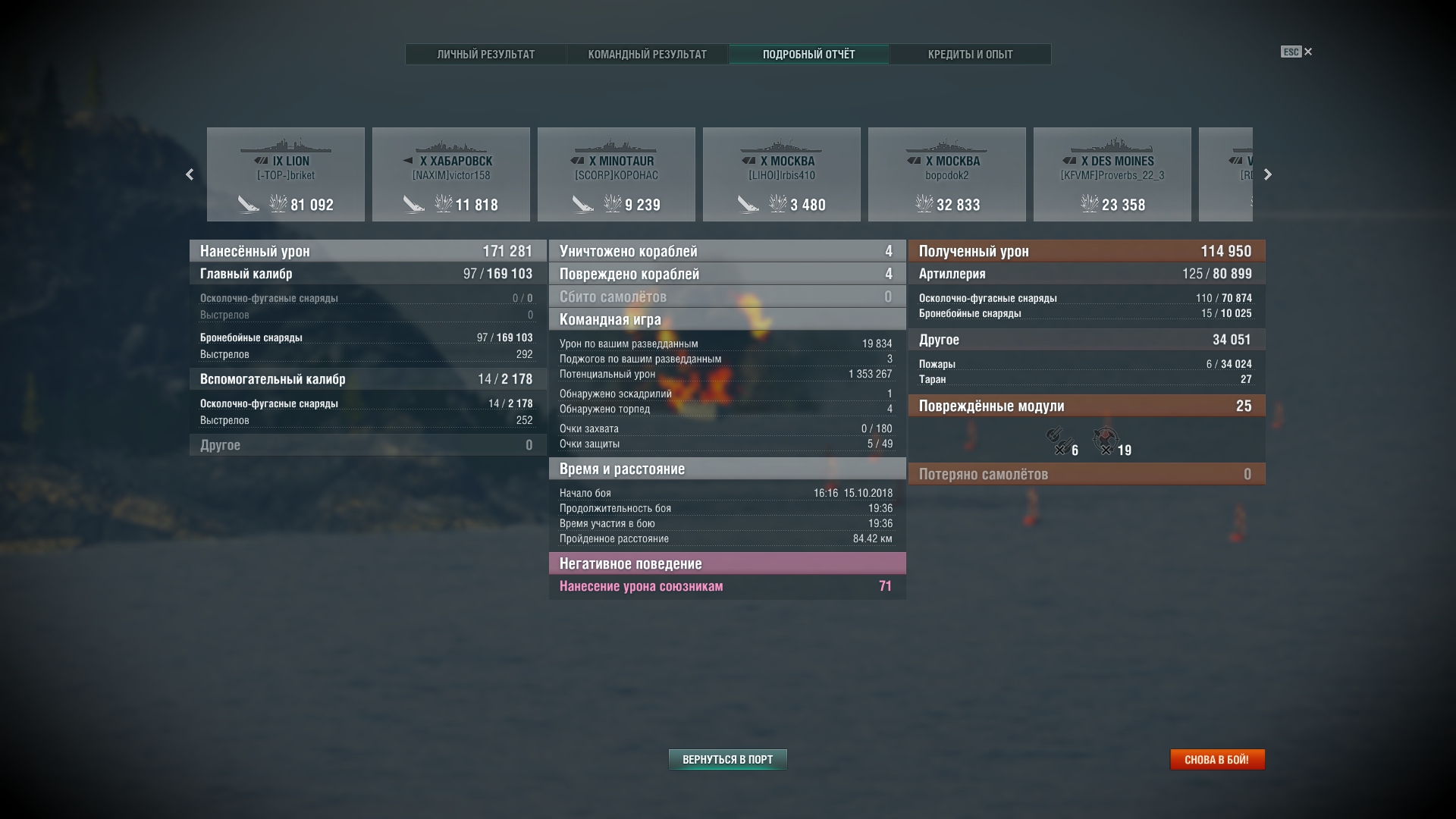The image size is (1456, 819).
Task: Click the Полученный урон header row
Action: [x=1087, y=251]
